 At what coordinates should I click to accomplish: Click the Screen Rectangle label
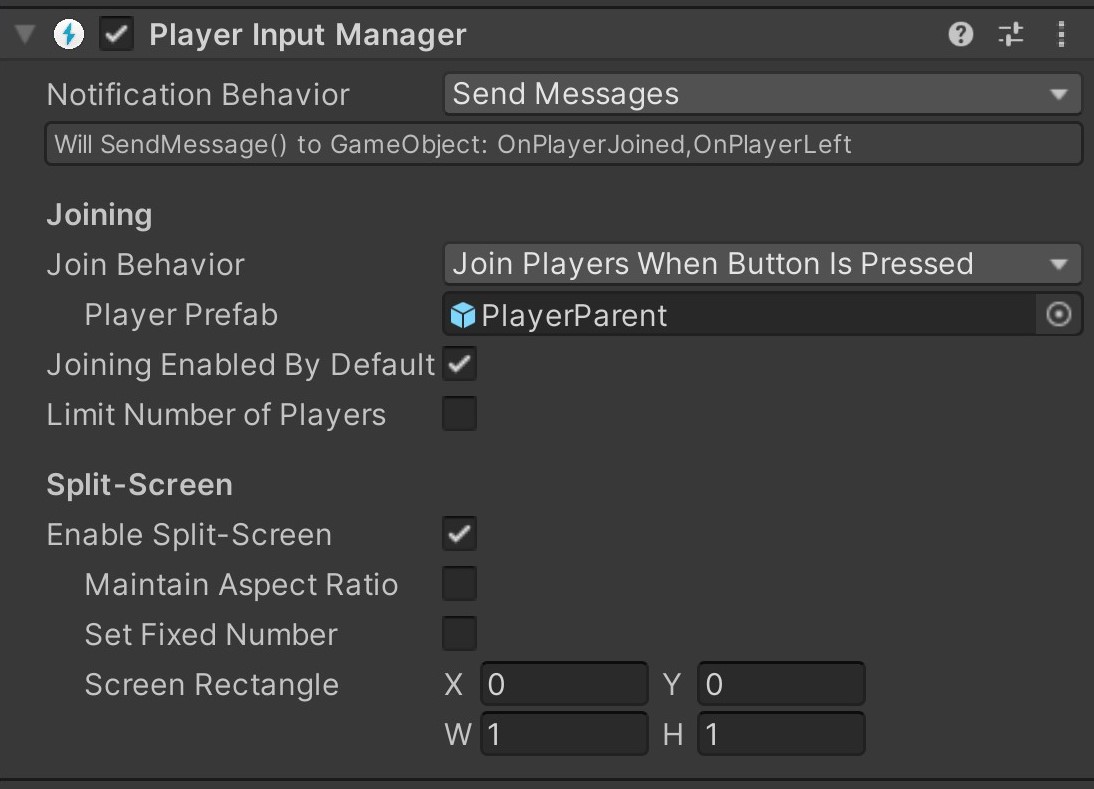pyautogui.click(x=212, y=685)
